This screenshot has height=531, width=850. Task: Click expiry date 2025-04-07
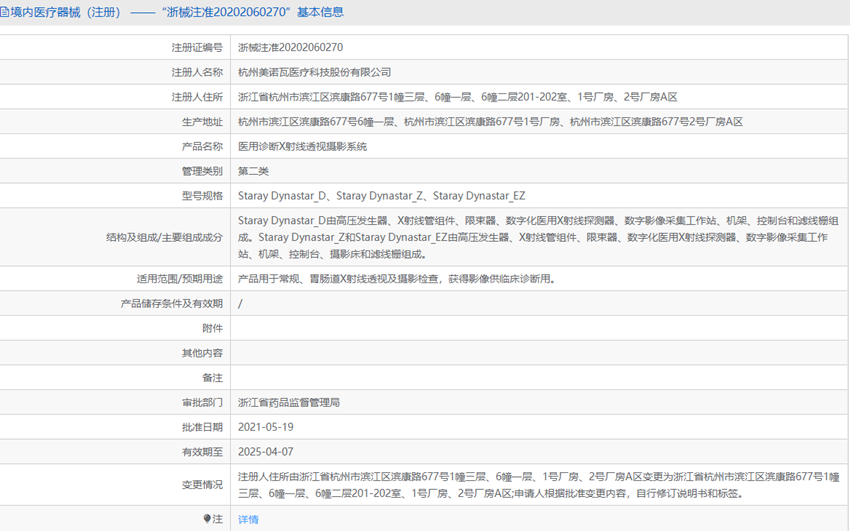(x=266, y=452)
